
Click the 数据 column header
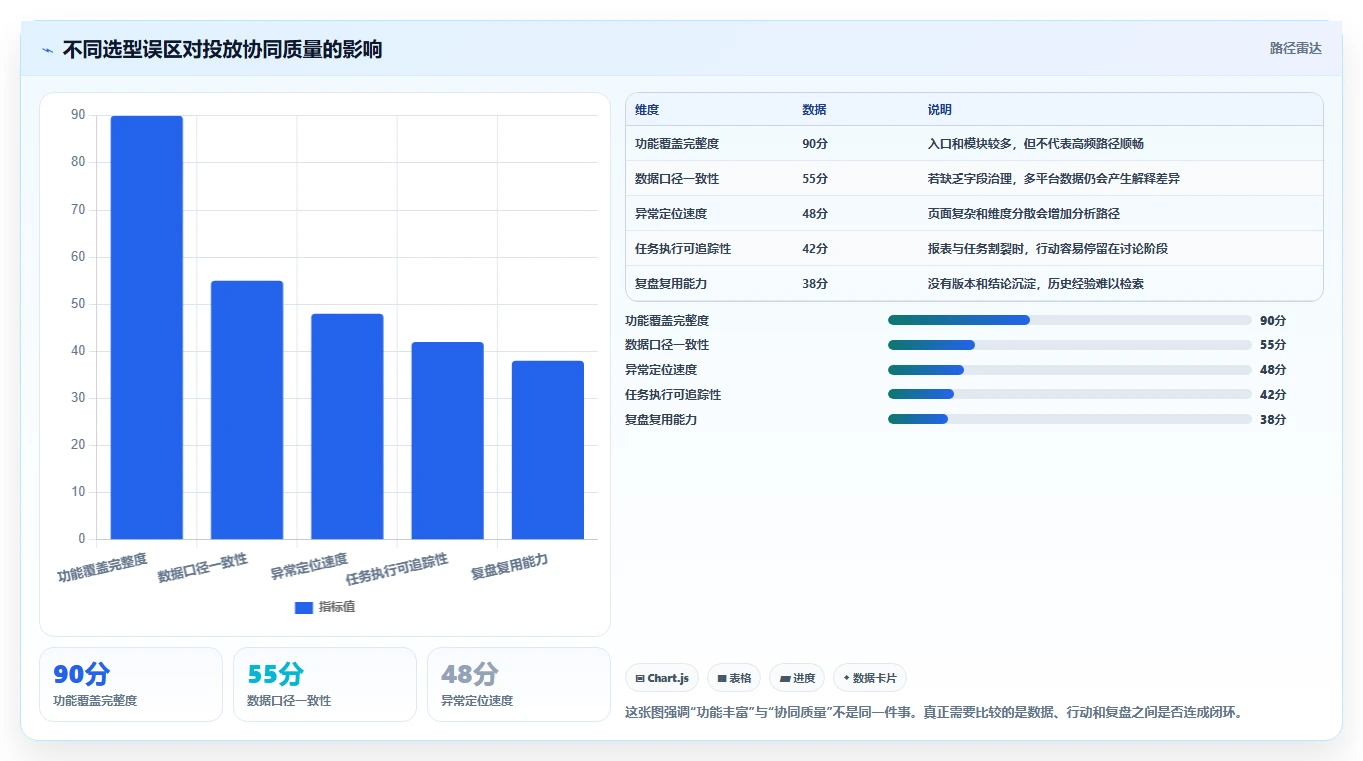pos(814,110)
